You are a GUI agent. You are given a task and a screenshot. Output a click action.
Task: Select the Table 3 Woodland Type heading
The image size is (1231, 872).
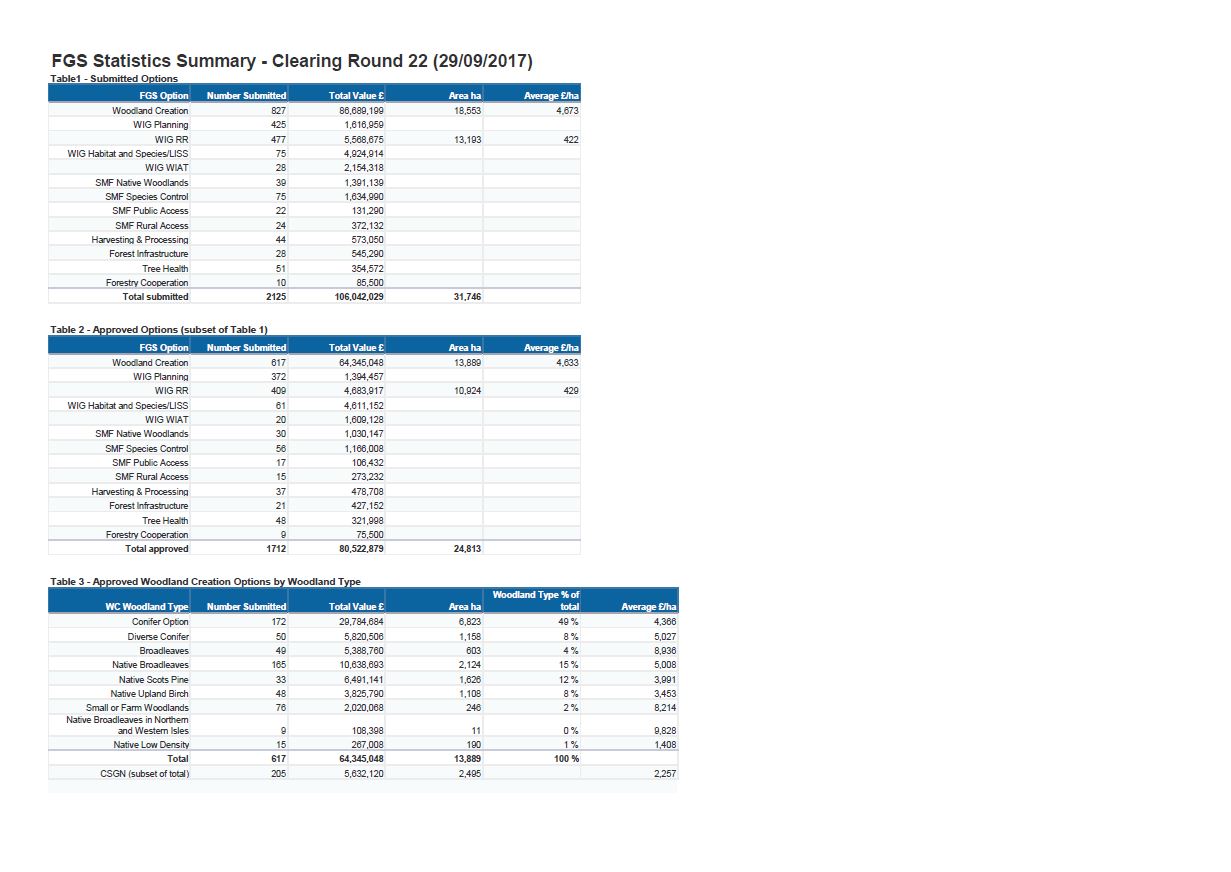205,581
